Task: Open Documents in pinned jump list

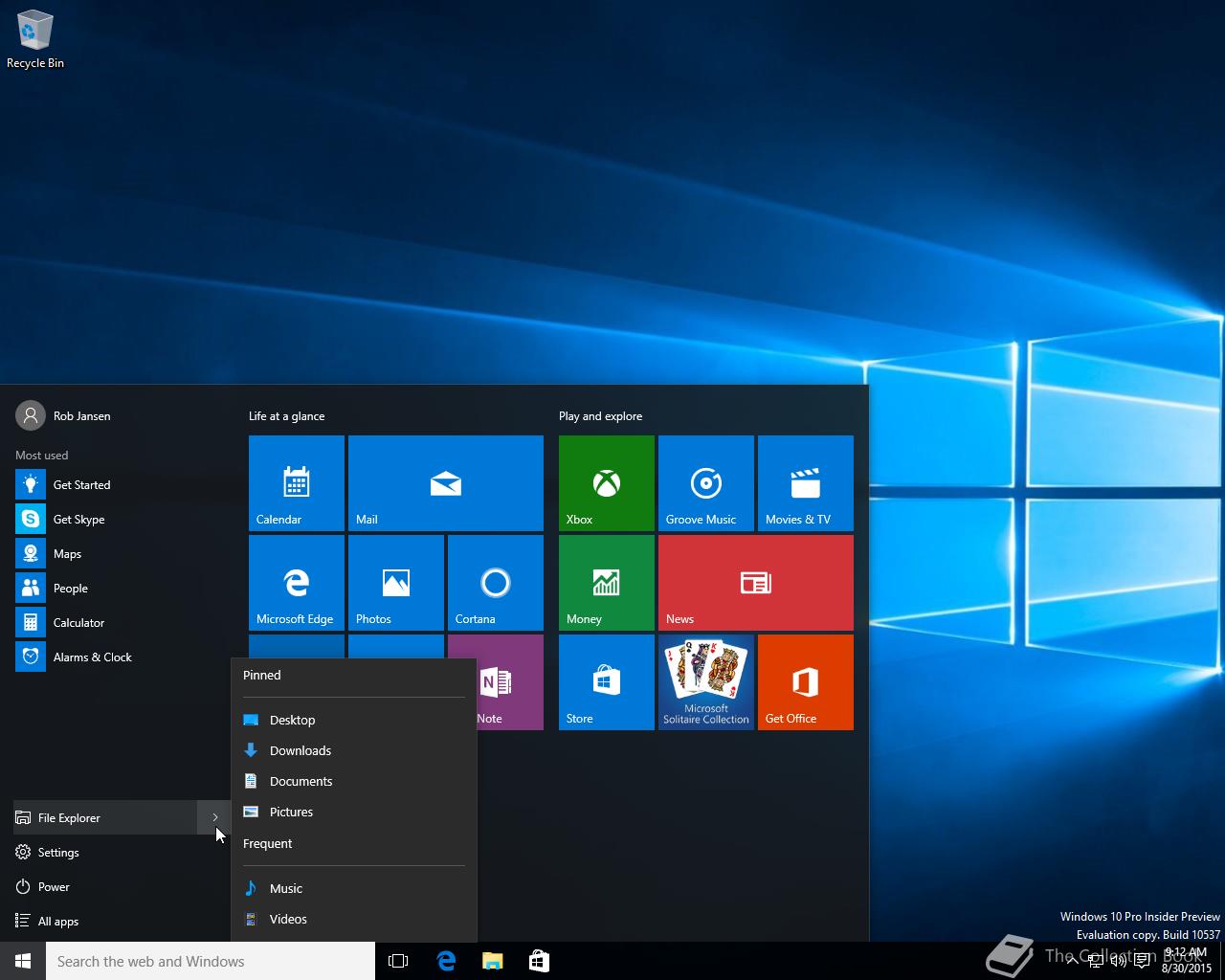Action: point(354,781)
